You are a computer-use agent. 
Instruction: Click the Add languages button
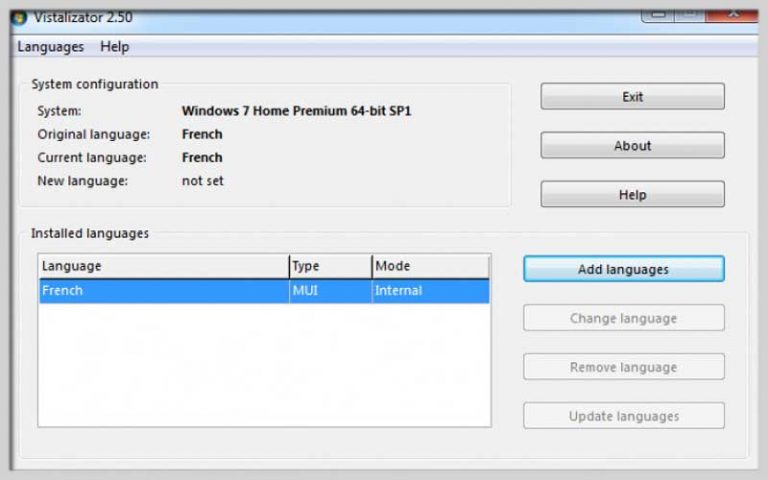tap(623, 269)
